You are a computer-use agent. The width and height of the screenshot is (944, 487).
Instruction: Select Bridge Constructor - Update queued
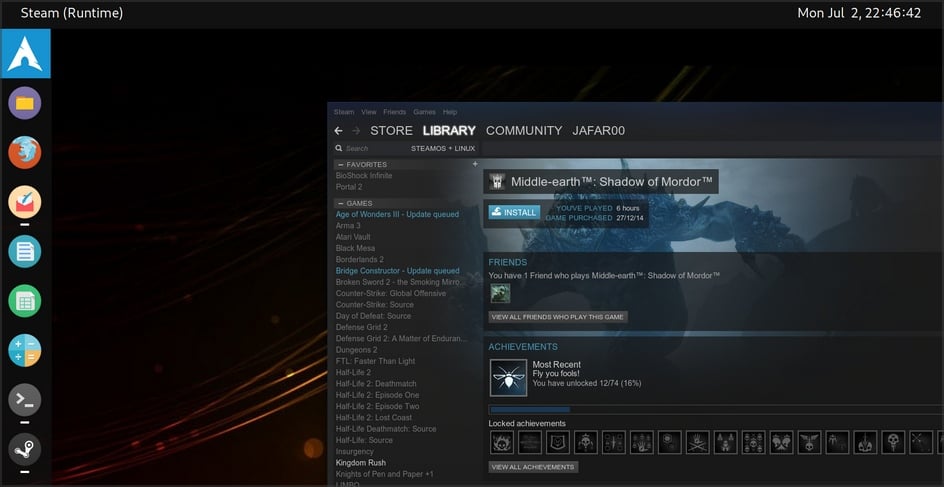[x=397, y=271]
